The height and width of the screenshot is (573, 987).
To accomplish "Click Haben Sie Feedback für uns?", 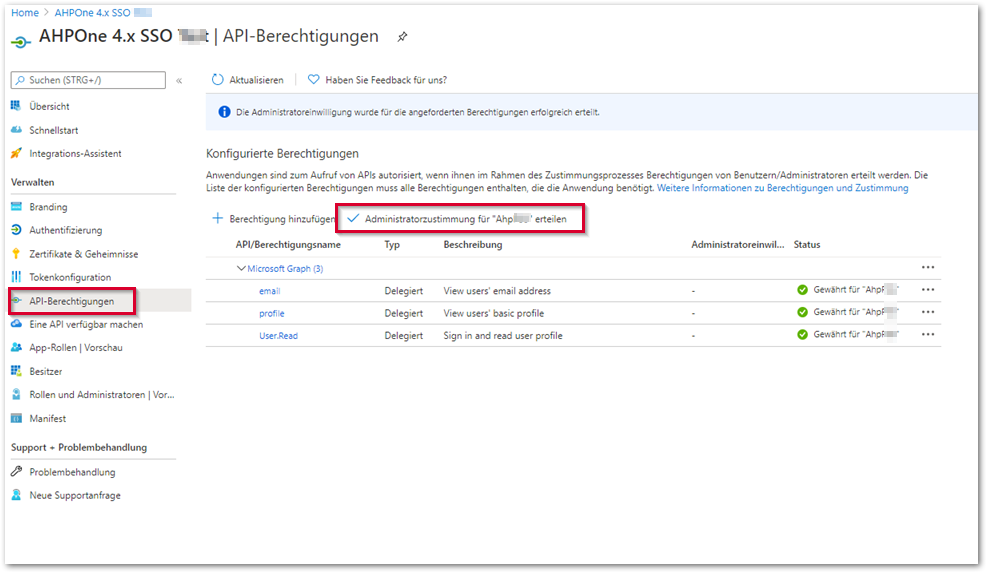I will [377, 80].
